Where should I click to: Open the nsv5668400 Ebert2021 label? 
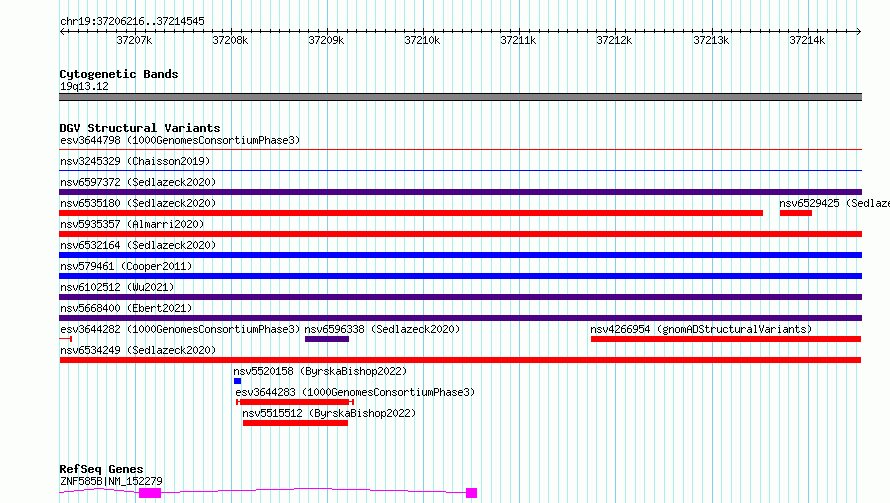point(126,308)
